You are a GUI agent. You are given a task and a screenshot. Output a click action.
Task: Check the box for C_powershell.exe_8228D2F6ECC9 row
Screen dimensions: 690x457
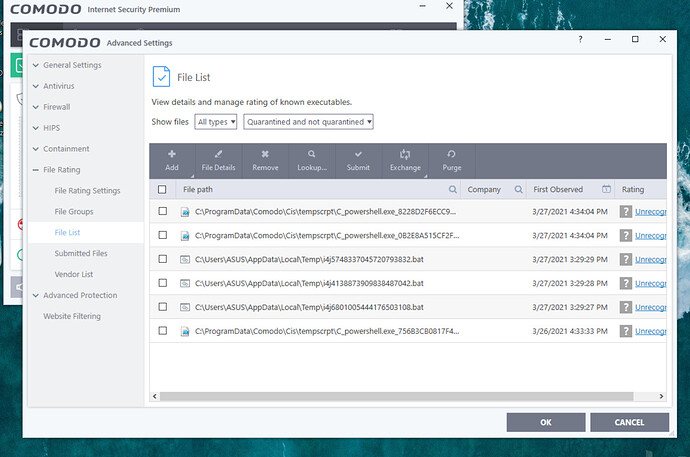[x=163, y=211]
